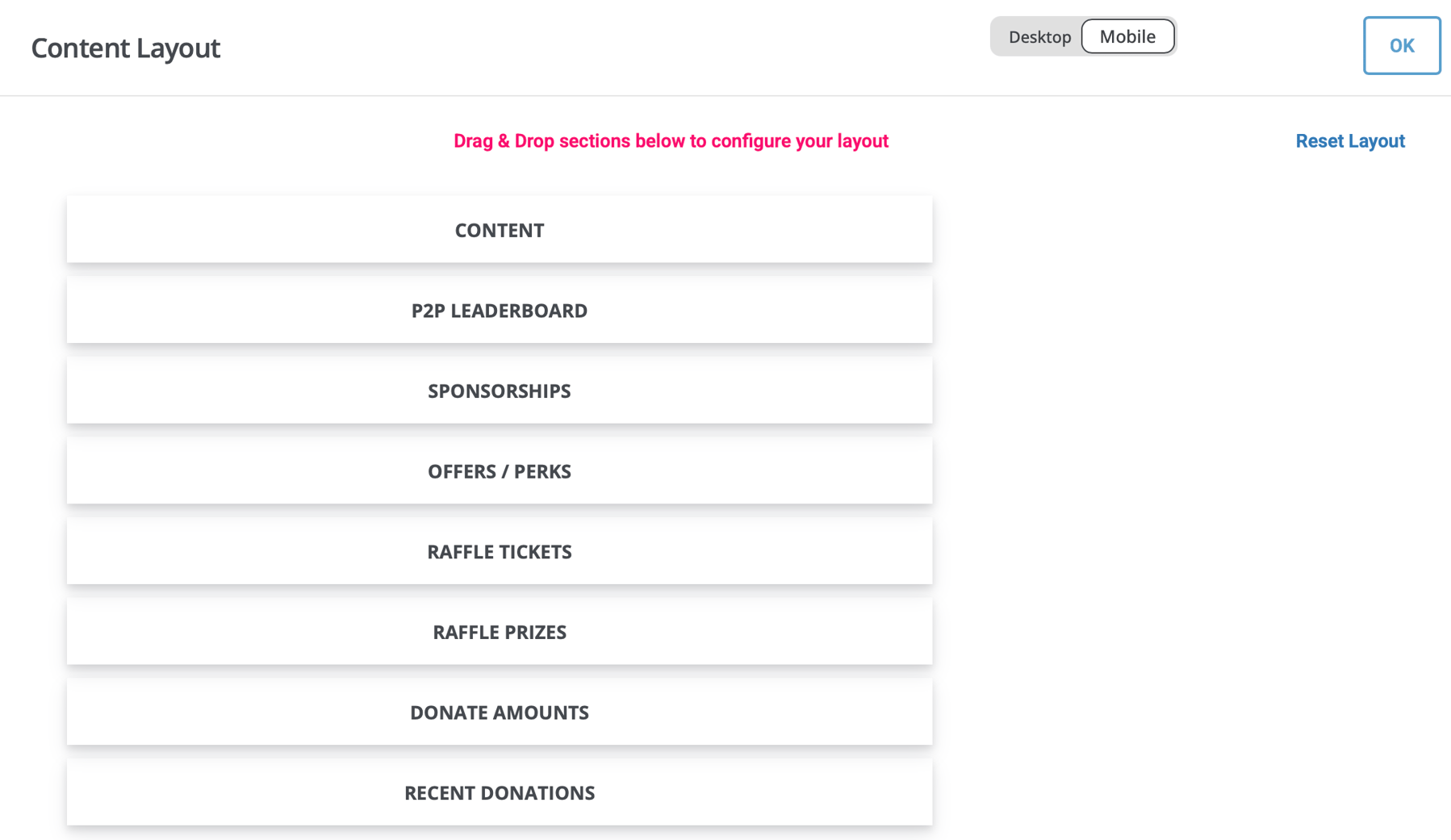
Task: Pick the OFFERS / PERKS section block
Action: pyautogui.click(x=500, y=471)
